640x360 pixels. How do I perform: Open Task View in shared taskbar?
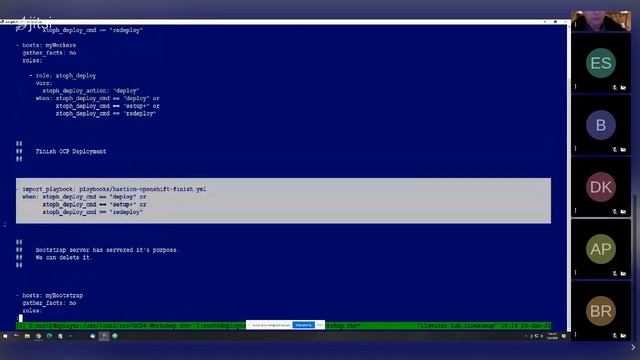click(16, 336)
